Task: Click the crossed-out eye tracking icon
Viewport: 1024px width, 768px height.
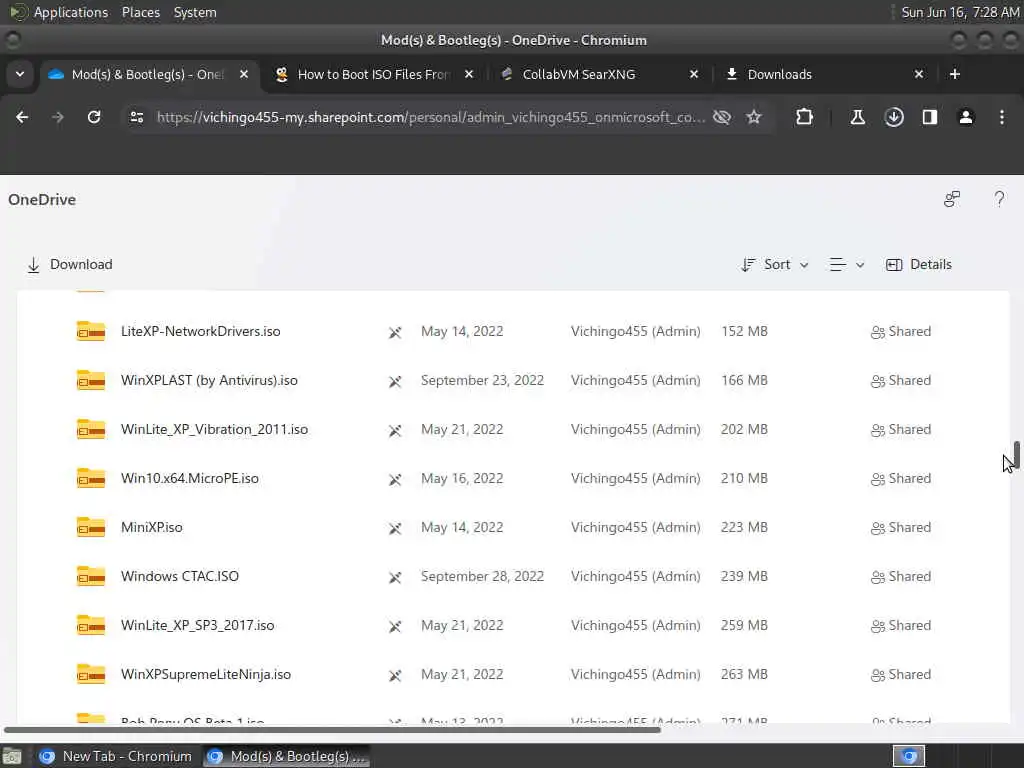Action: [722, 117]
